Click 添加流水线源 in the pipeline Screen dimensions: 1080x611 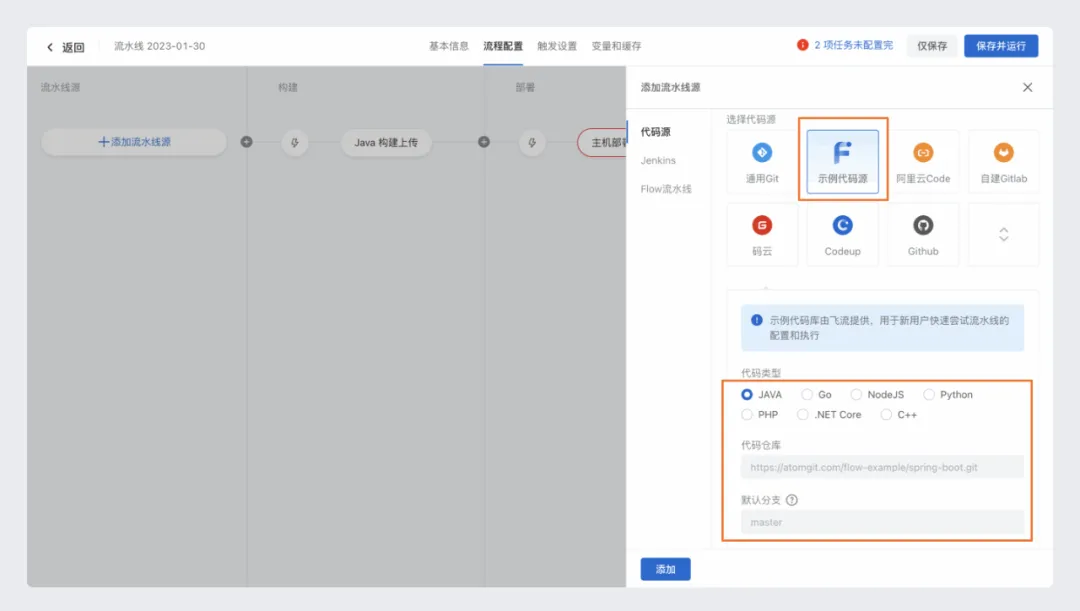coord(134,142)
